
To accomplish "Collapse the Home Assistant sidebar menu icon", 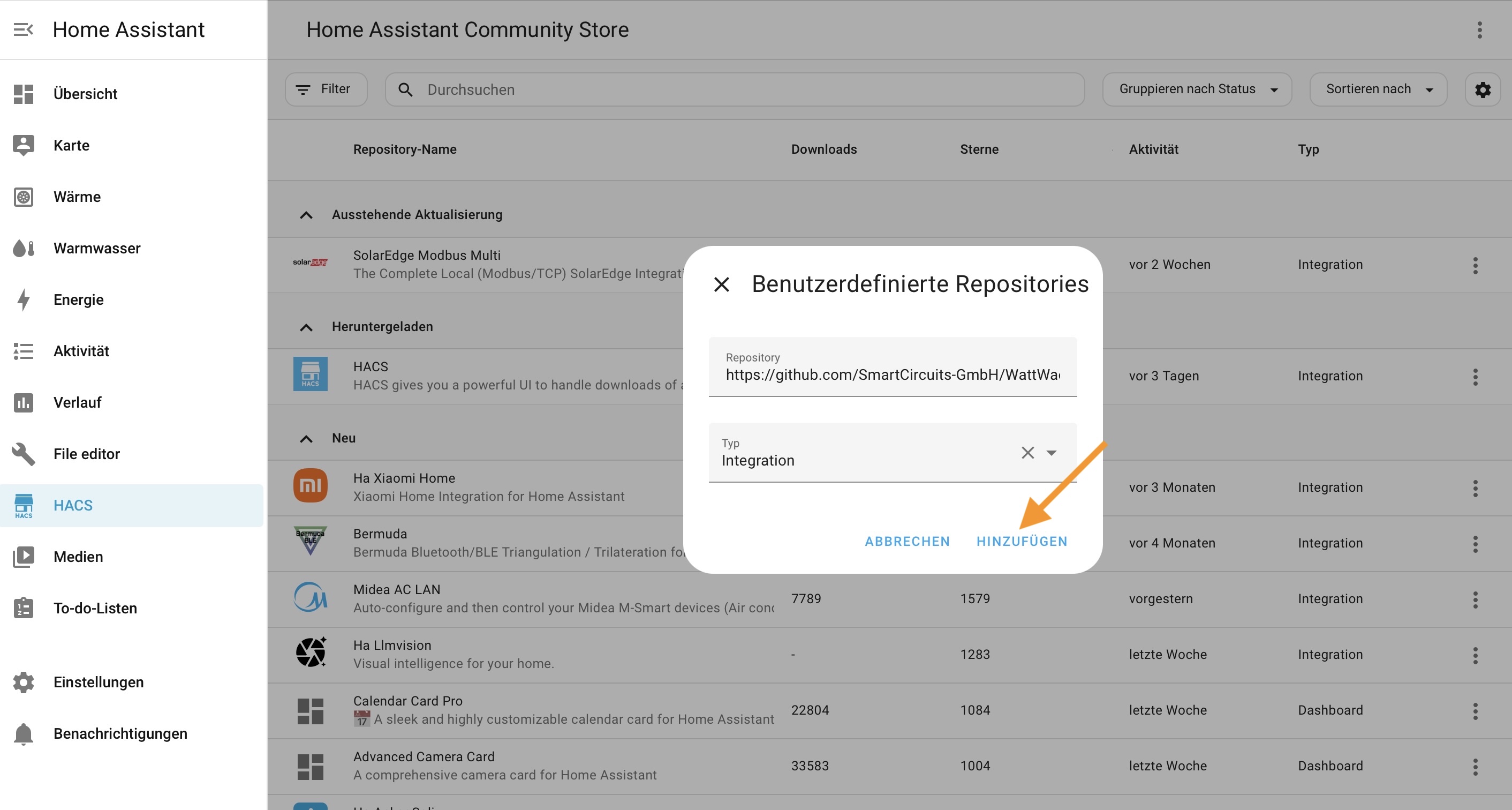I will (23, 29).
